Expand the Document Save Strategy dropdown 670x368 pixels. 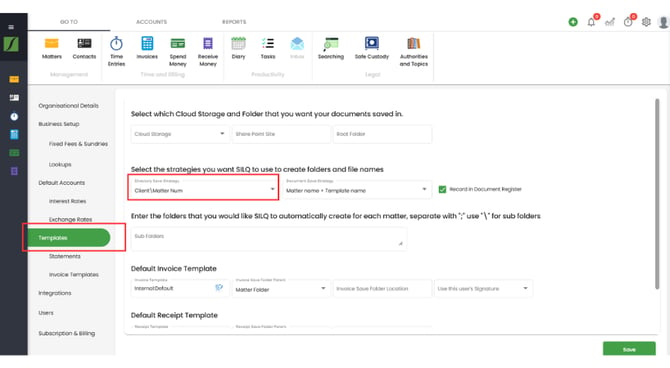click(x=357, y=187)
